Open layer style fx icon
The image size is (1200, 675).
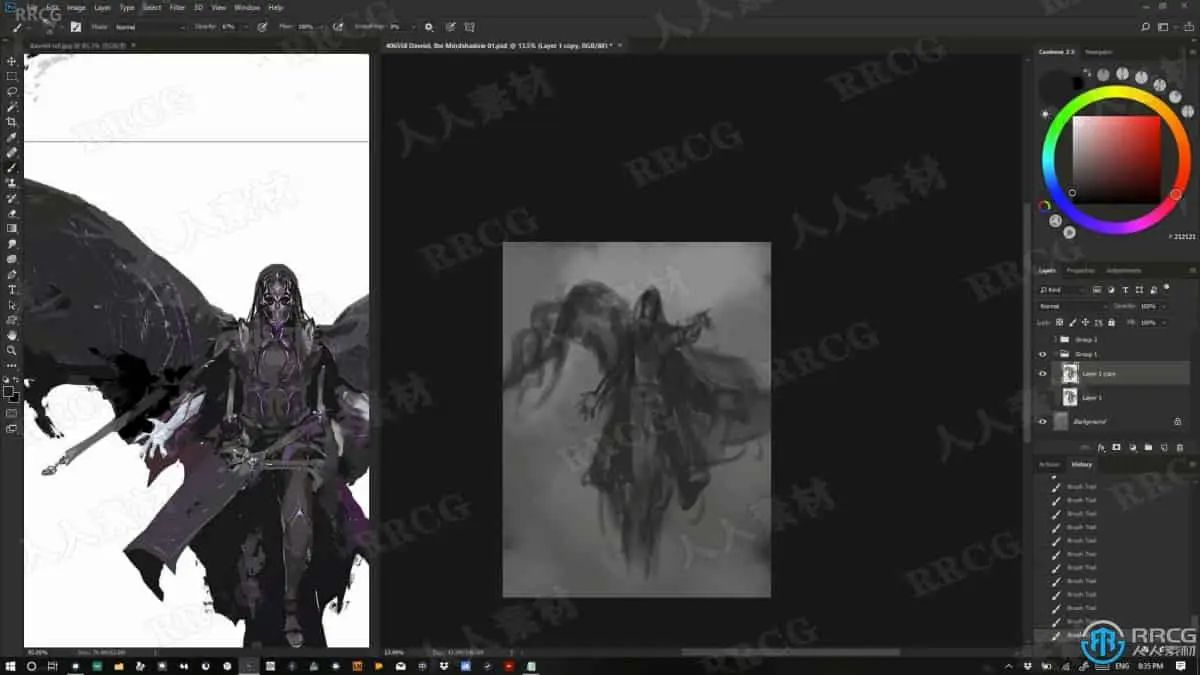1101,447
